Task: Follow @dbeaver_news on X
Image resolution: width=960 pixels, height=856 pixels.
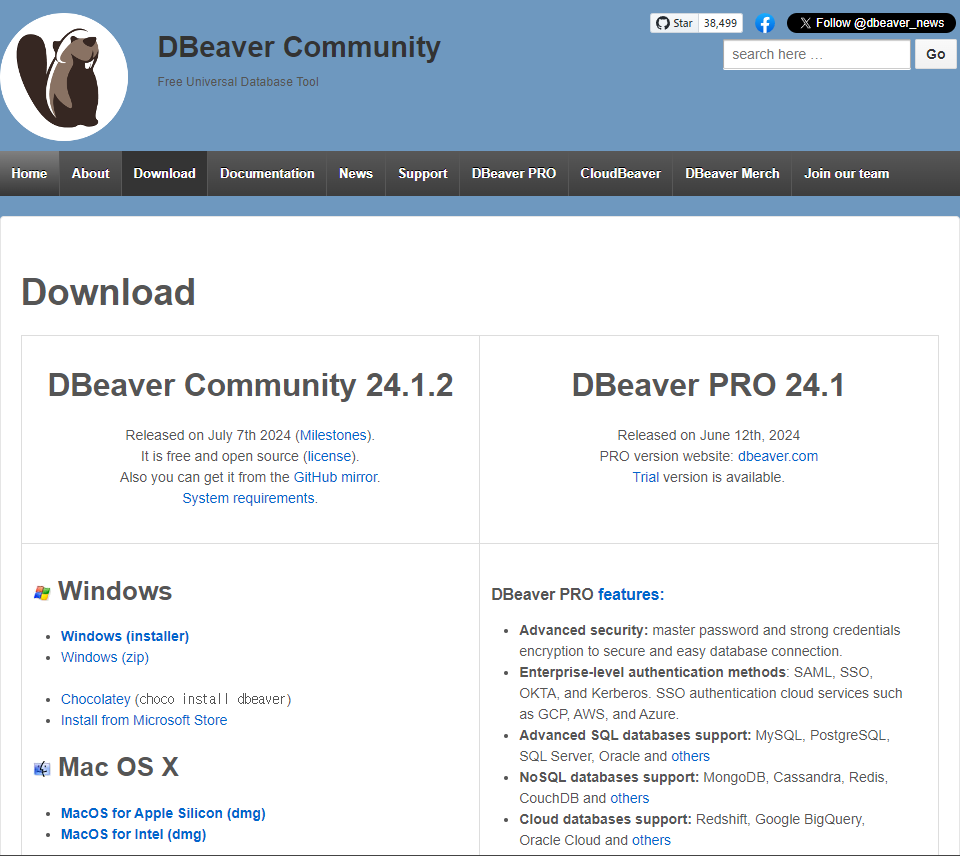Action: (871, 23)
